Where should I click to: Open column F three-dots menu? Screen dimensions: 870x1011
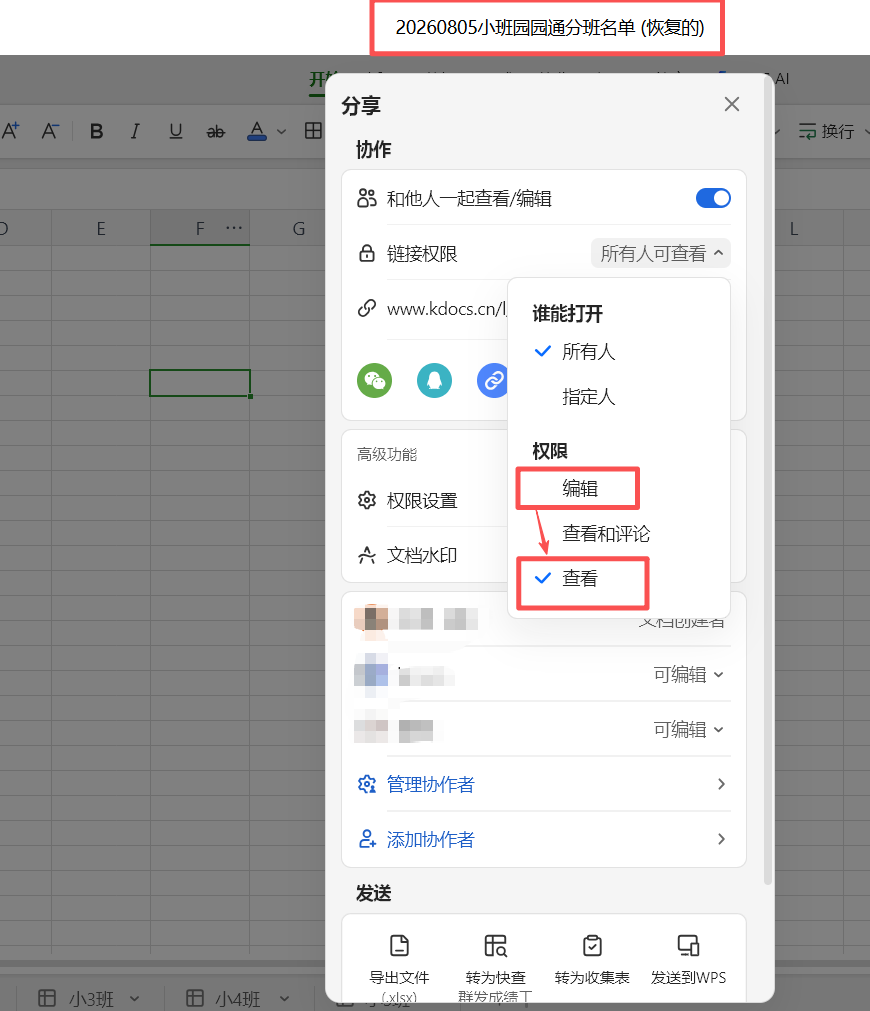pyautogui.click(x=234, y=228)
